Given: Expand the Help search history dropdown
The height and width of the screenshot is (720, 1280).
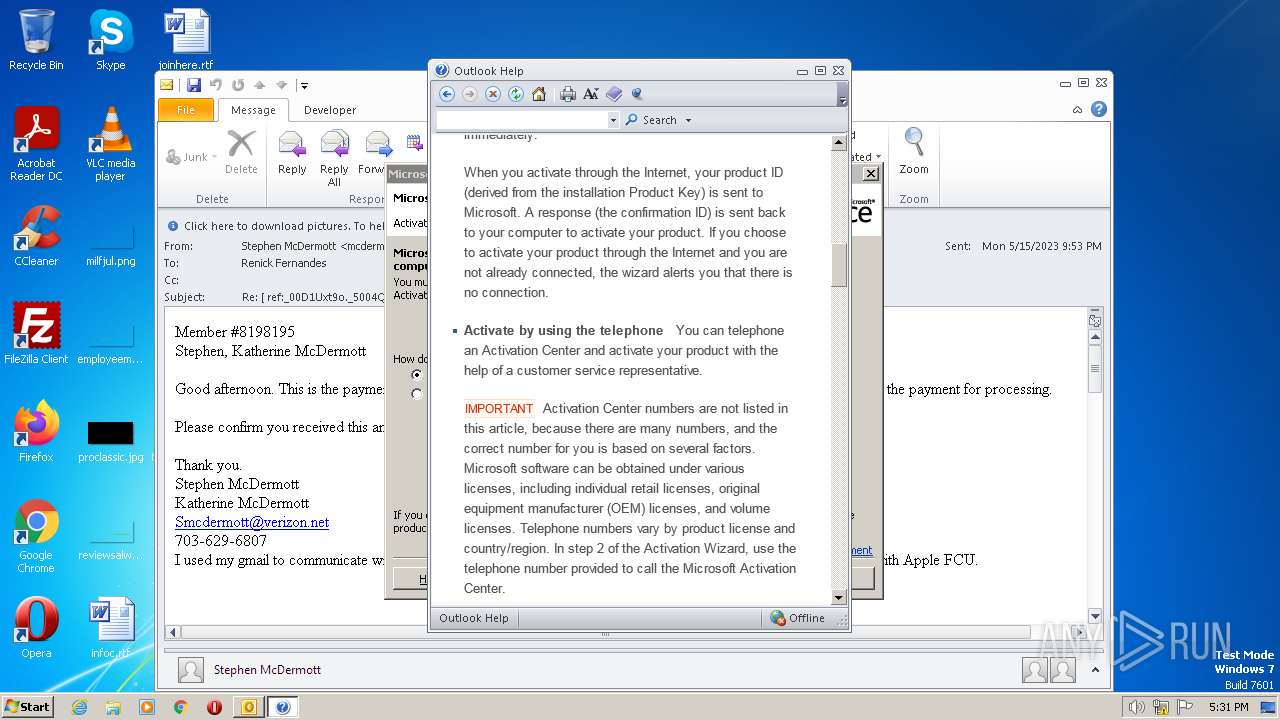Looking at the screenshot, I should 613,120.
